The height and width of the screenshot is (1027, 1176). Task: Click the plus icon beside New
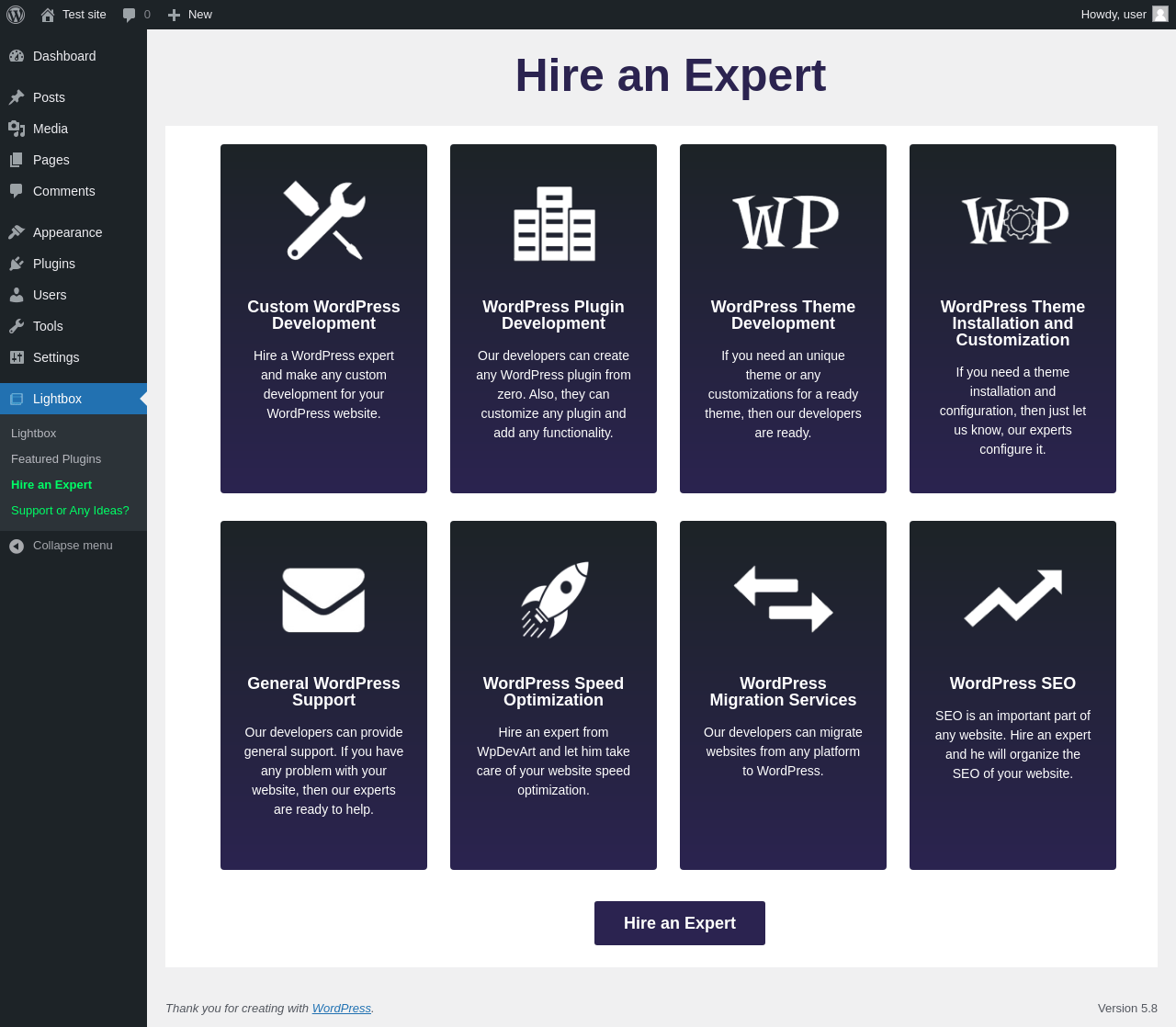(174, 15)
